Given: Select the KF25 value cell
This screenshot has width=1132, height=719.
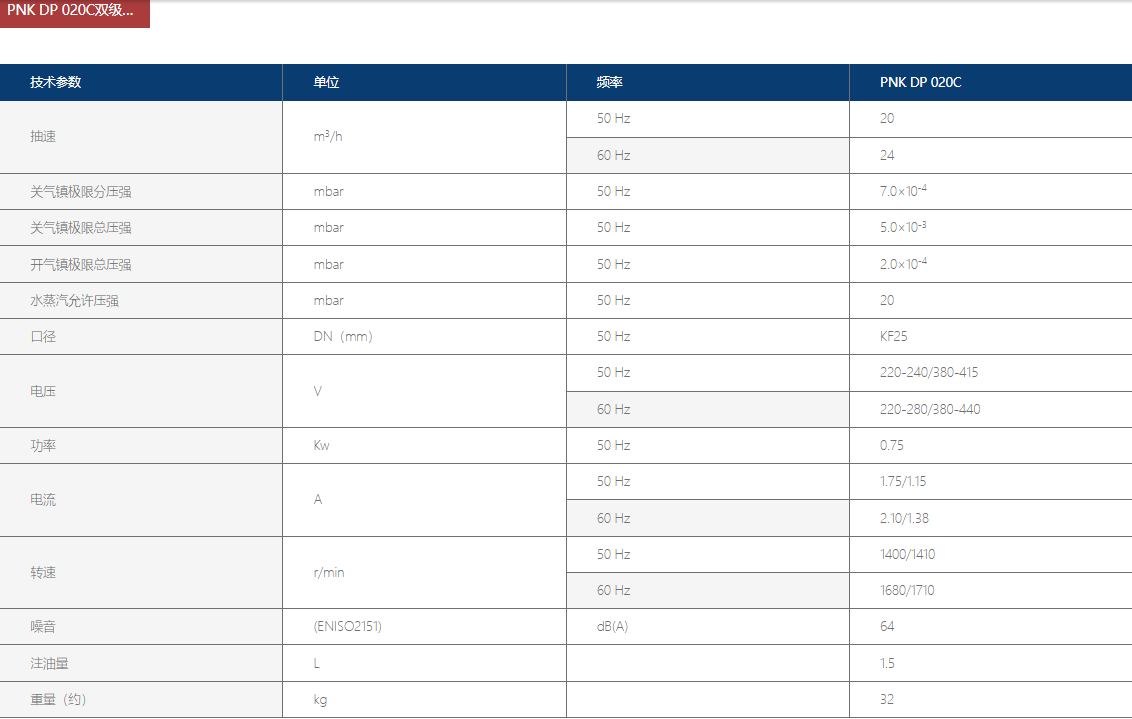Looking at the screenshot, I should (x=894, y=337).
